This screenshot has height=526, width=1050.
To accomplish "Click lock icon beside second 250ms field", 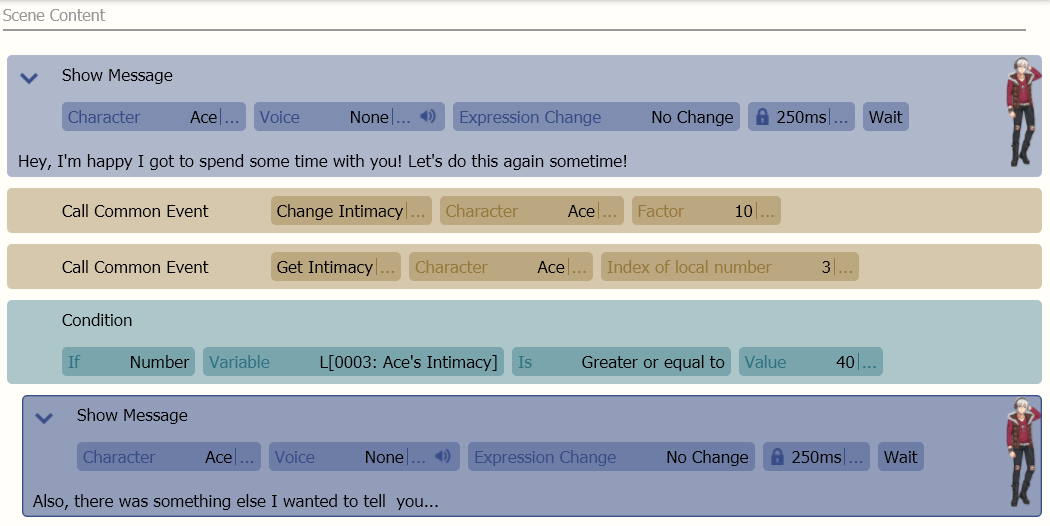I will click(777, 456).
